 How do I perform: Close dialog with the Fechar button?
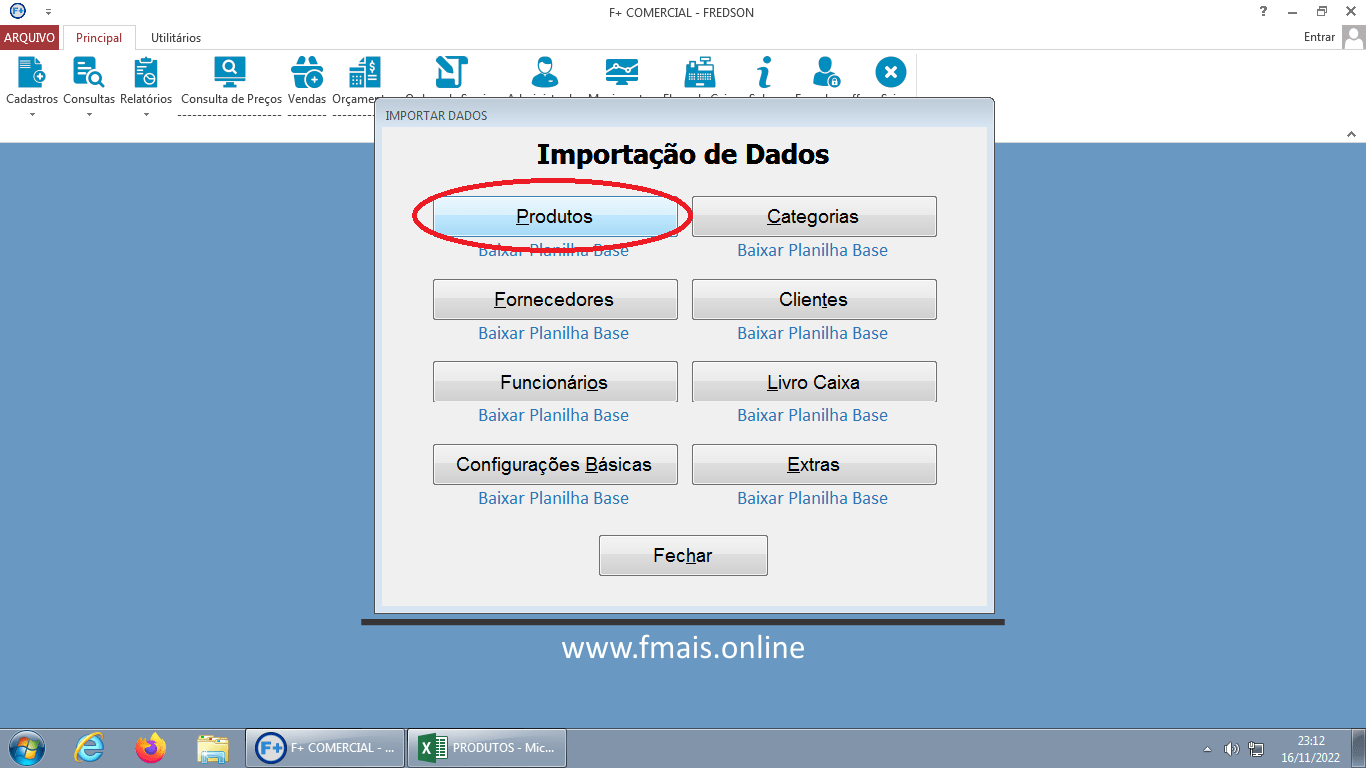coord(683,555)
